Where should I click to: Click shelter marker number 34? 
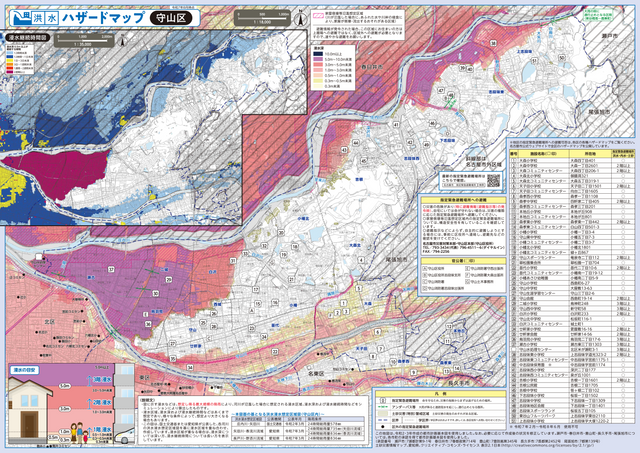pos(190,367)
